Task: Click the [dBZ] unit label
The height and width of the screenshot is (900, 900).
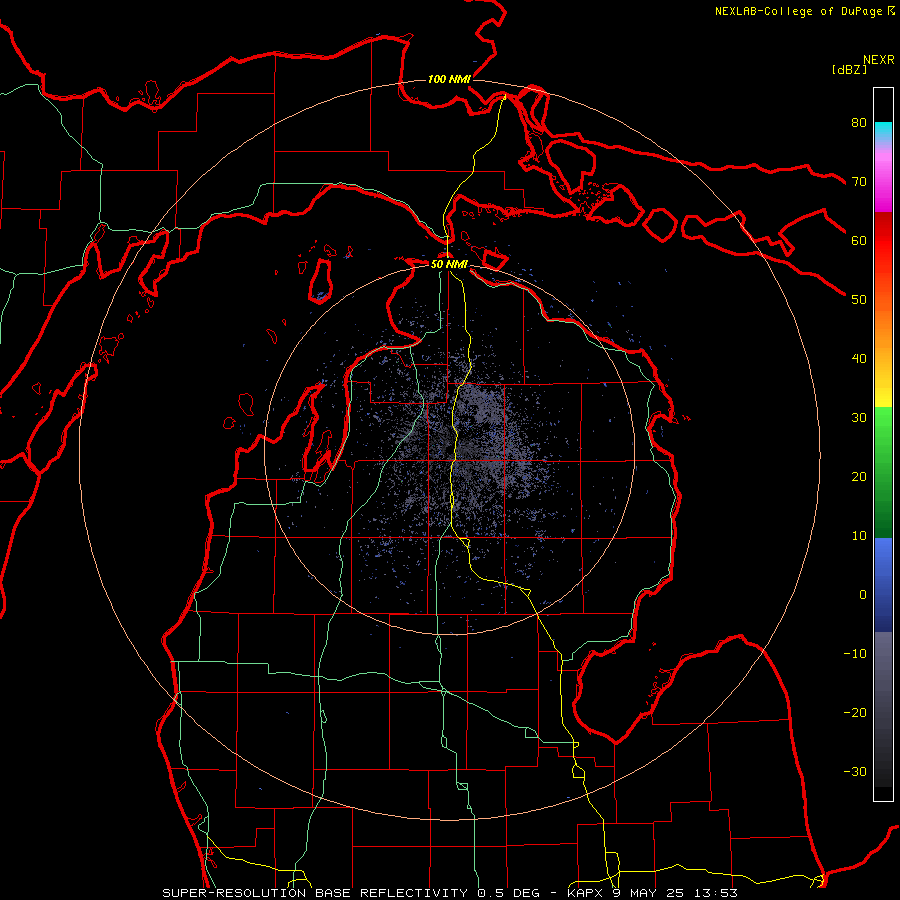Action: [849, 70]
